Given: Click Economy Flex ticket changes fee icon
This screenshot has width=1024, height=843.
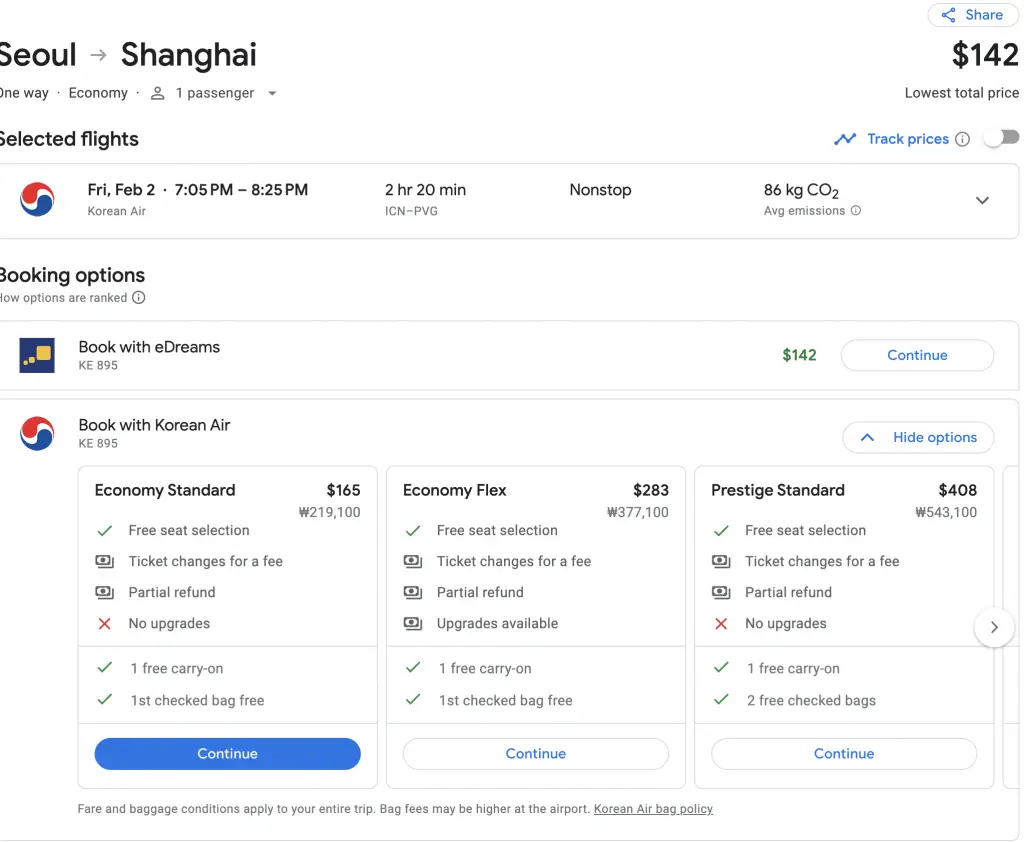Looking at the screenshot, I should [413, 562].
